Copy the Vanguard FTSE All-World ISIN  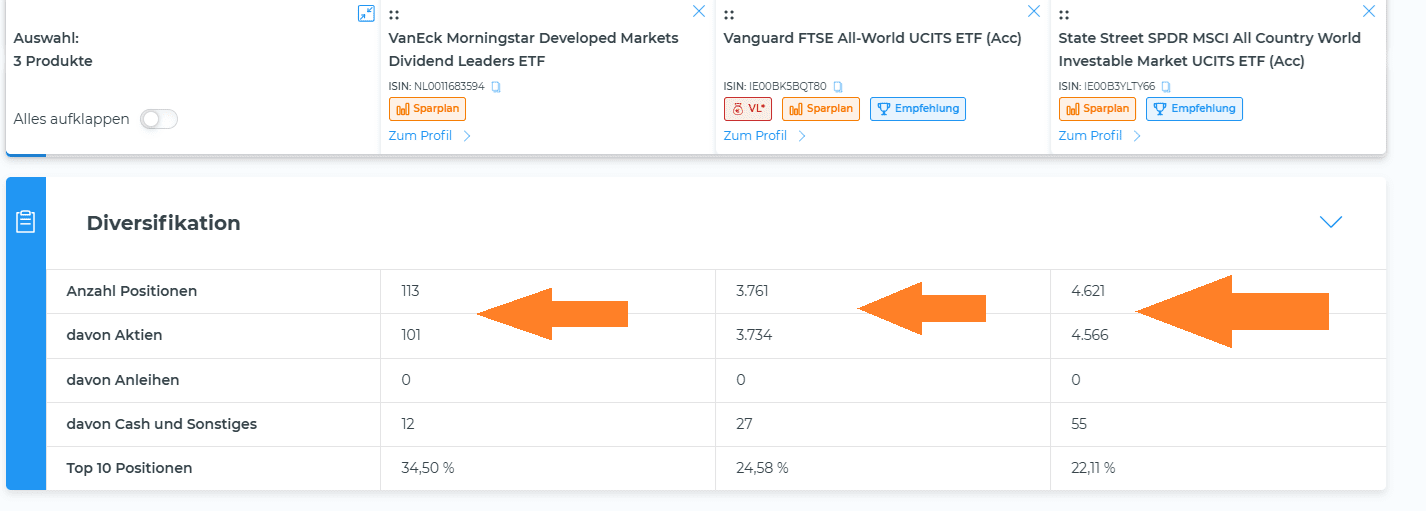(x=838, y=87)
